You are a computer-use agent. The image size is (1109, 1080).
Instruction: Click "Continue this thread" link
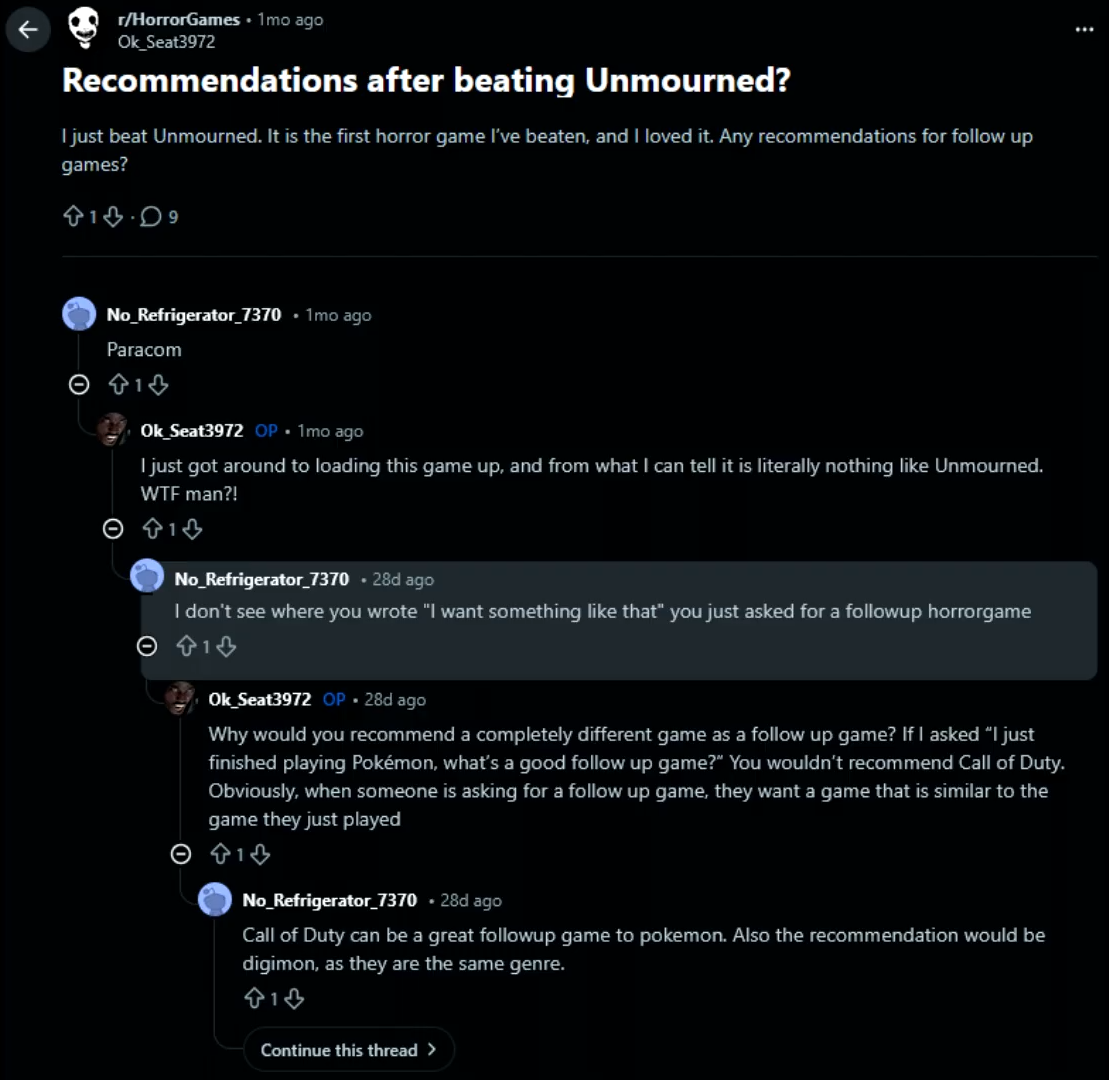tap(348, 1050)
